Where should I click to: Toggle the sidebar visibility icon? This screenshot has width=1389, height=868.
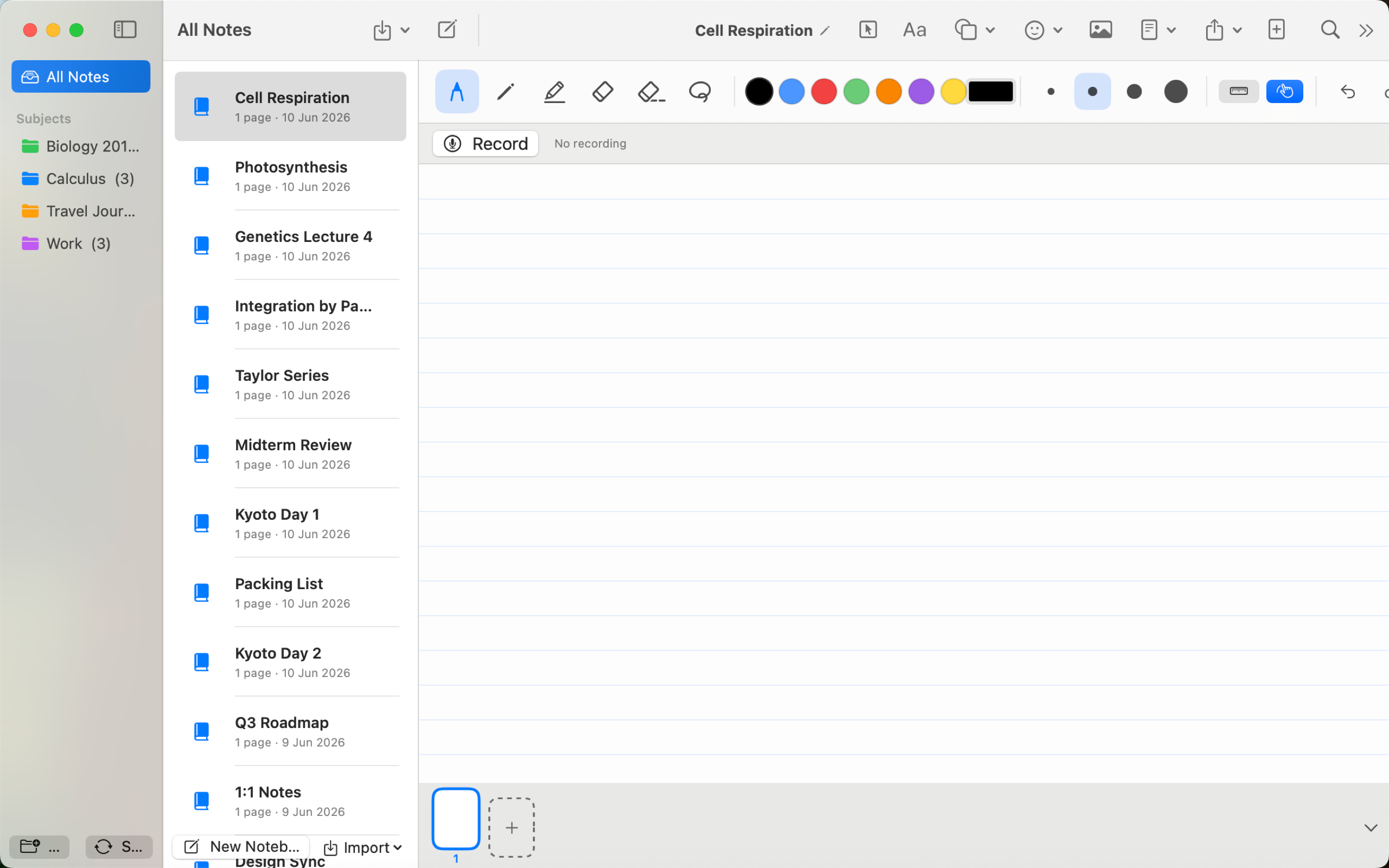(125, 30)
